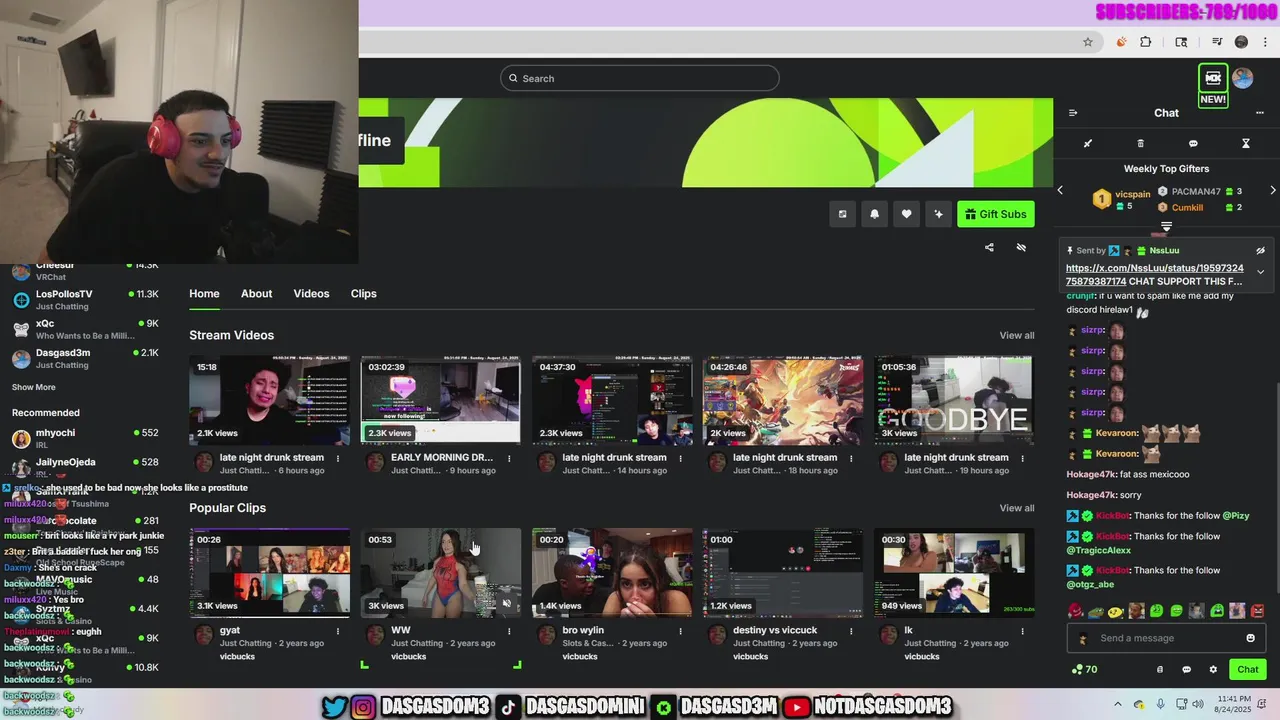The height and width of the screenshot is (720, 1280).
Task: Switch to the About tab
Action: 256,293
